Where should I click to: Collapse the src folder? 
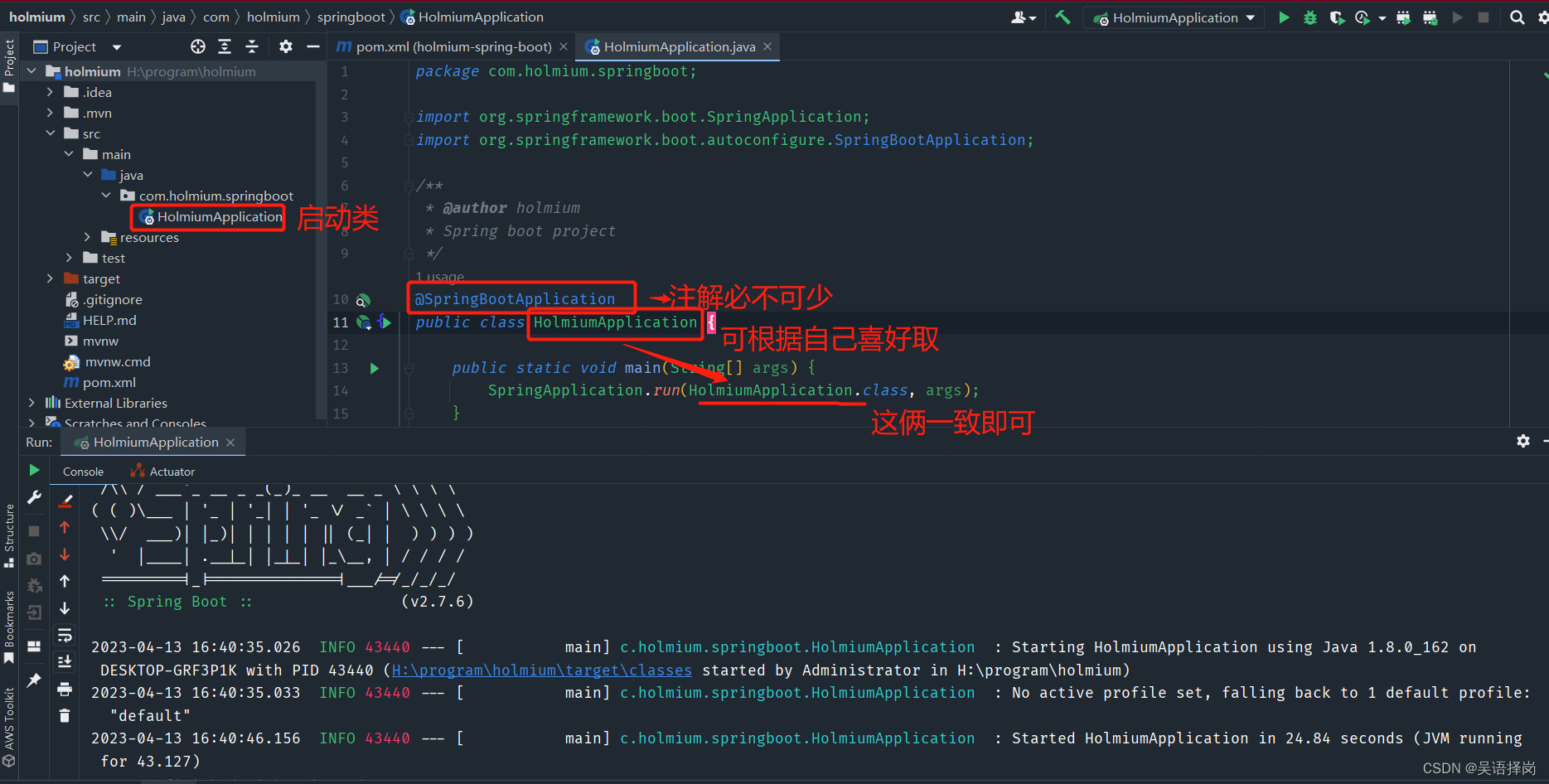51,133
